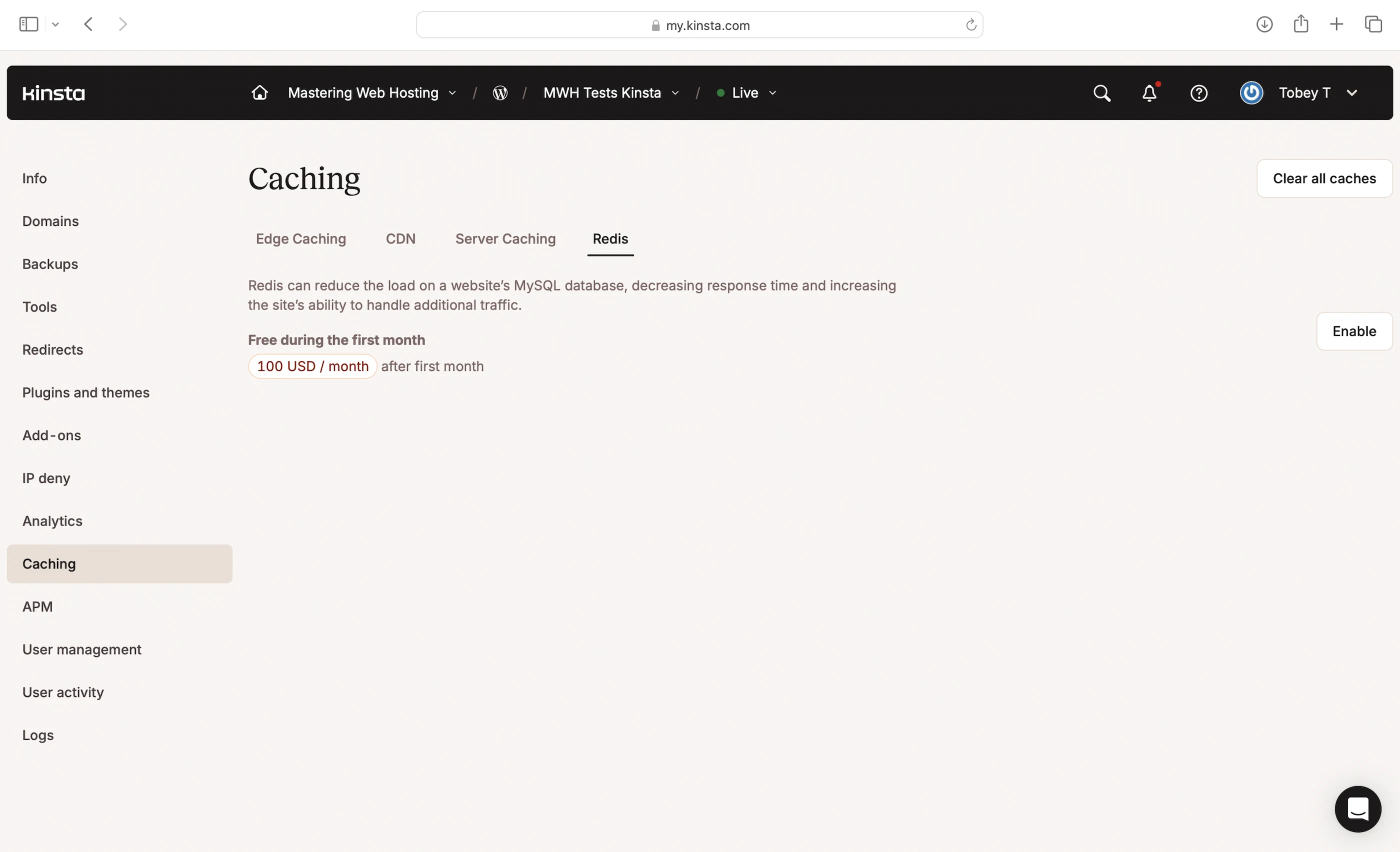The height and width of the screenshot is (852, 1400).
Task: Click the Kinsta logo
Action: pos(53,93)
